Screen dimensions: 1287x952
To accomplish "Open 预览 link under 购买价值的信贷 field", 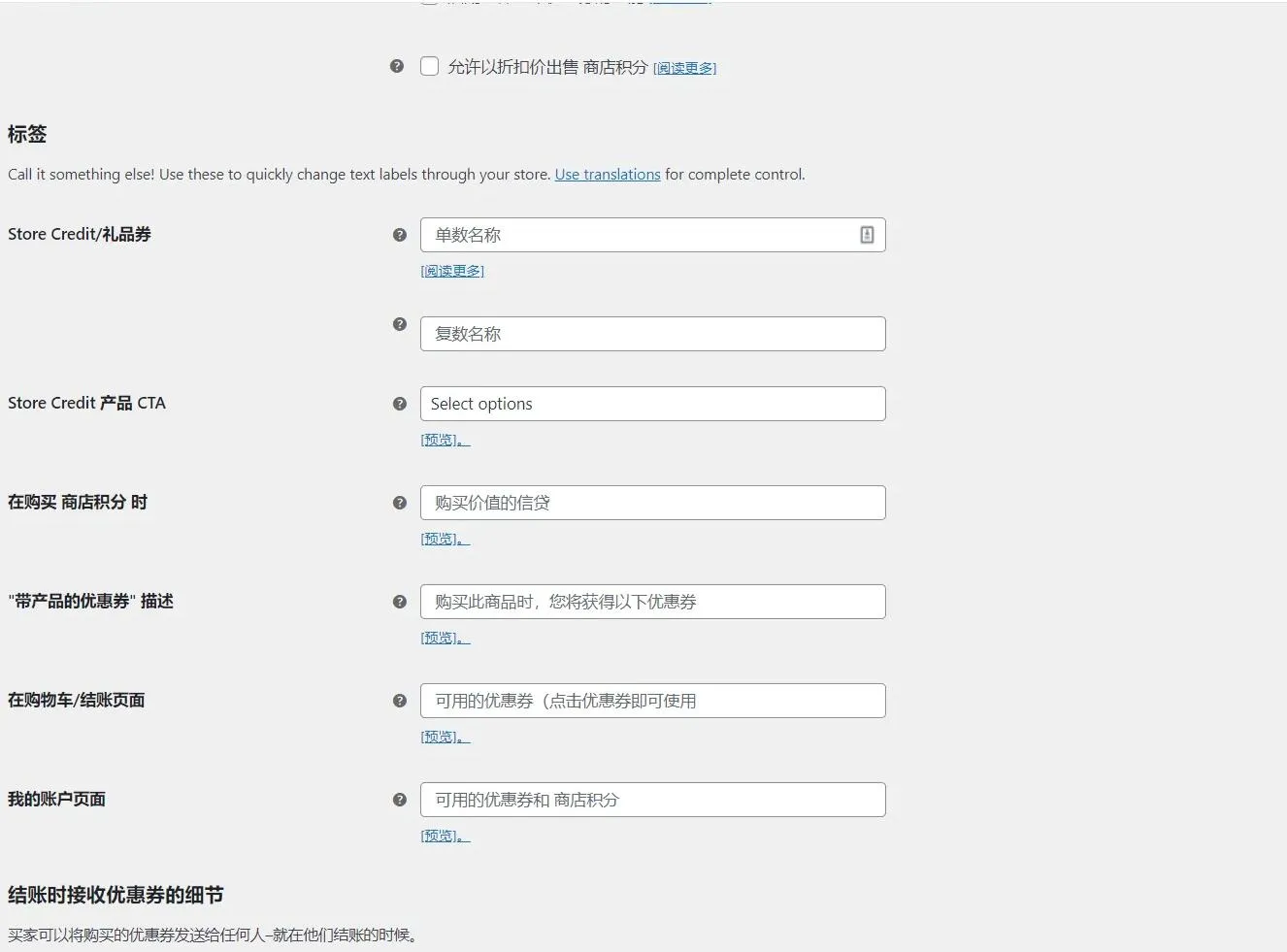I will (x=445, y=539).
